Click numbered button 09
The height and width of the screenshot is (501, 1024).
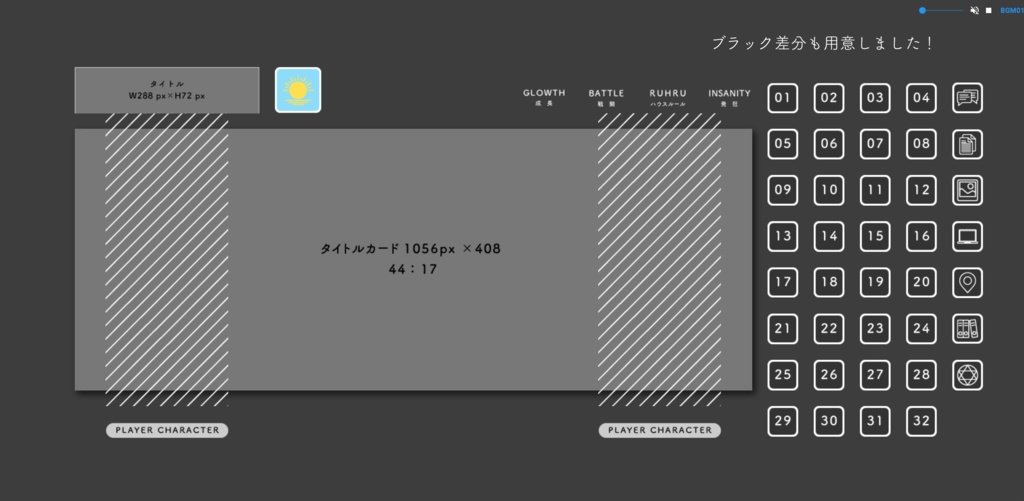click(782, 190)
